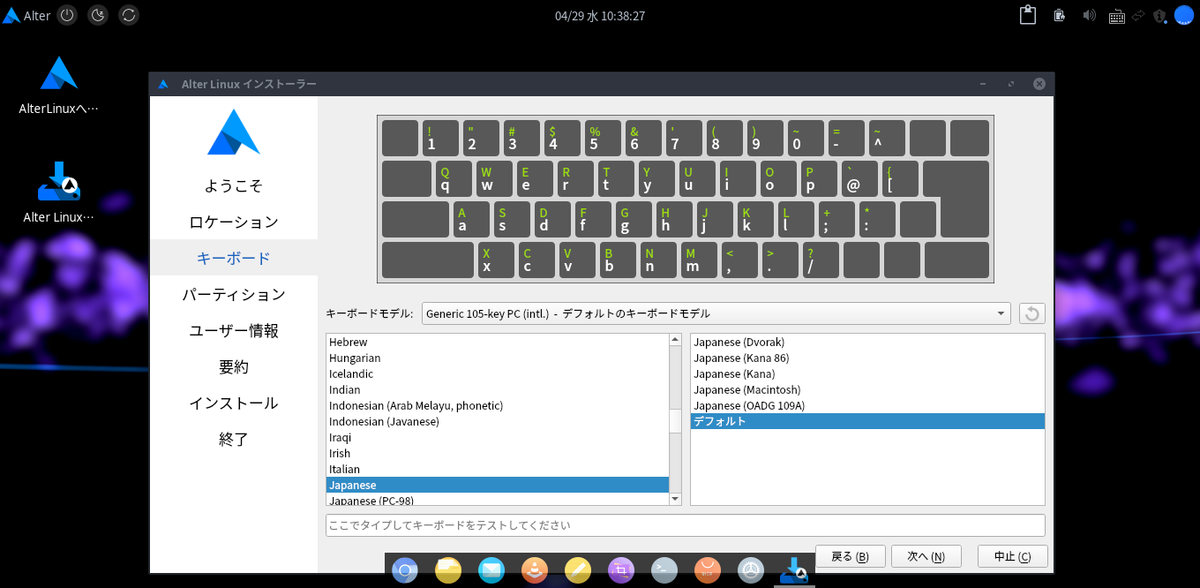Click the blue circle user icon in panel
Viewport: 1200px width, 588px height.
[x=1184, y=15]
